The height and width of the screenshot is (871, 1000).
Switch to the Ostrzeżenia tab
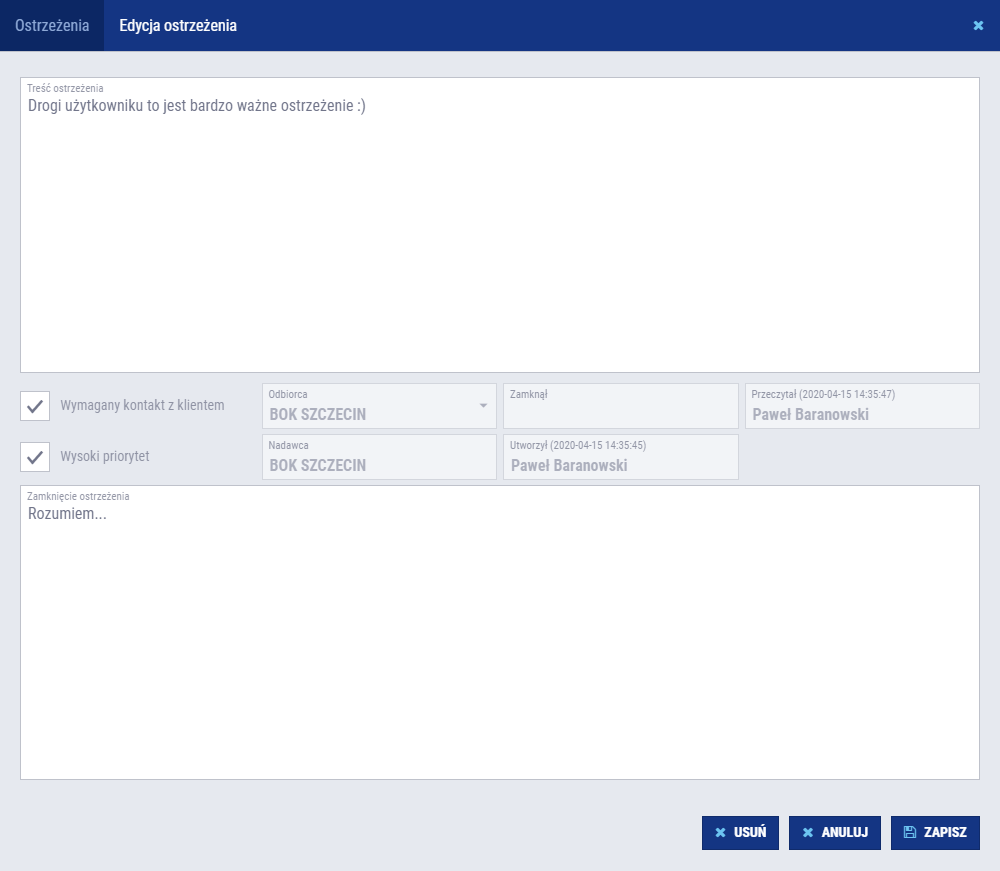pyautogui.click(x=52, y=25)
